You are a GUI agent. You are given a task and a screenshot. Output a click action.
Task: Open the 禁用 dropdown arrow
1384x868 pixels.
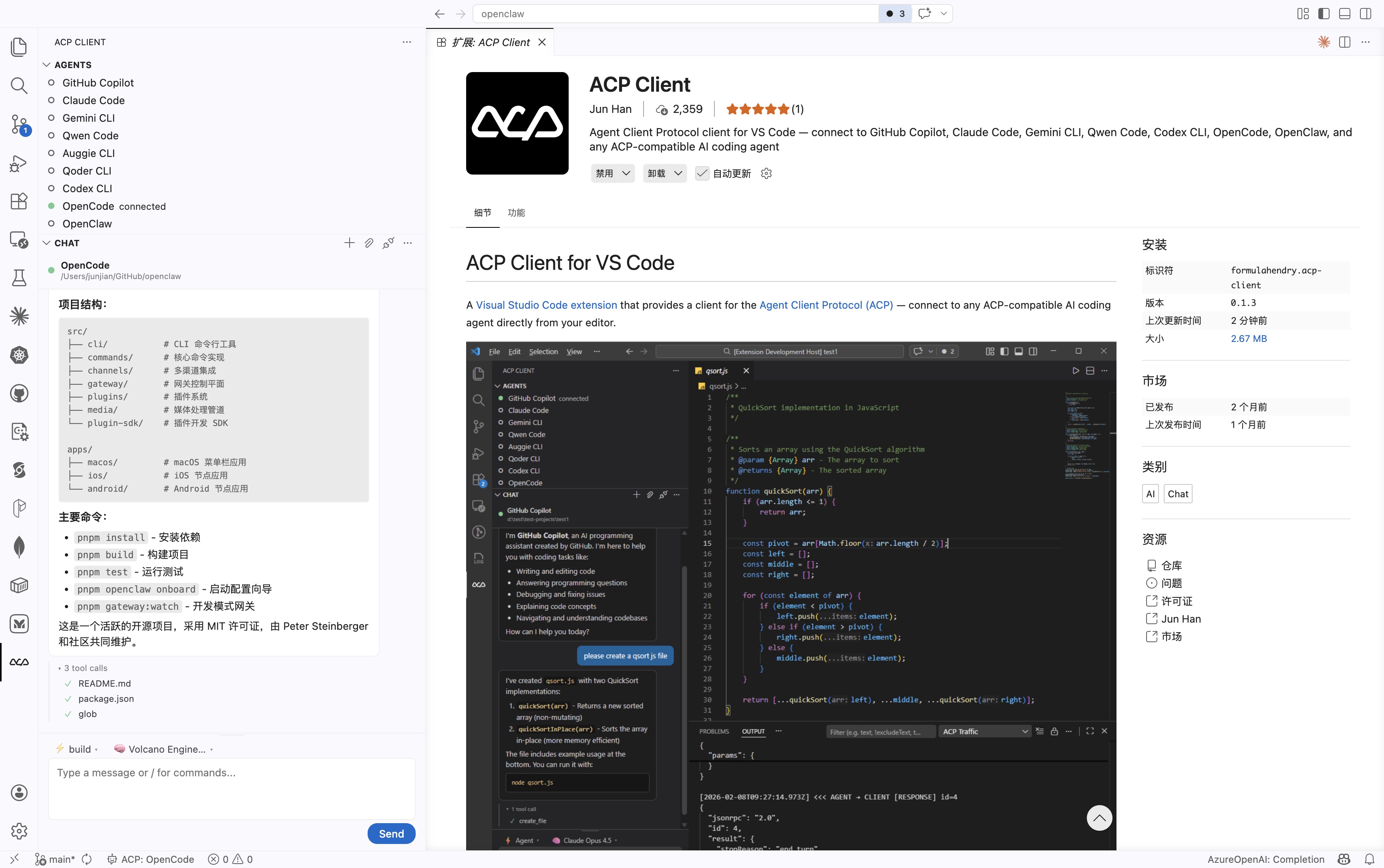626,173
